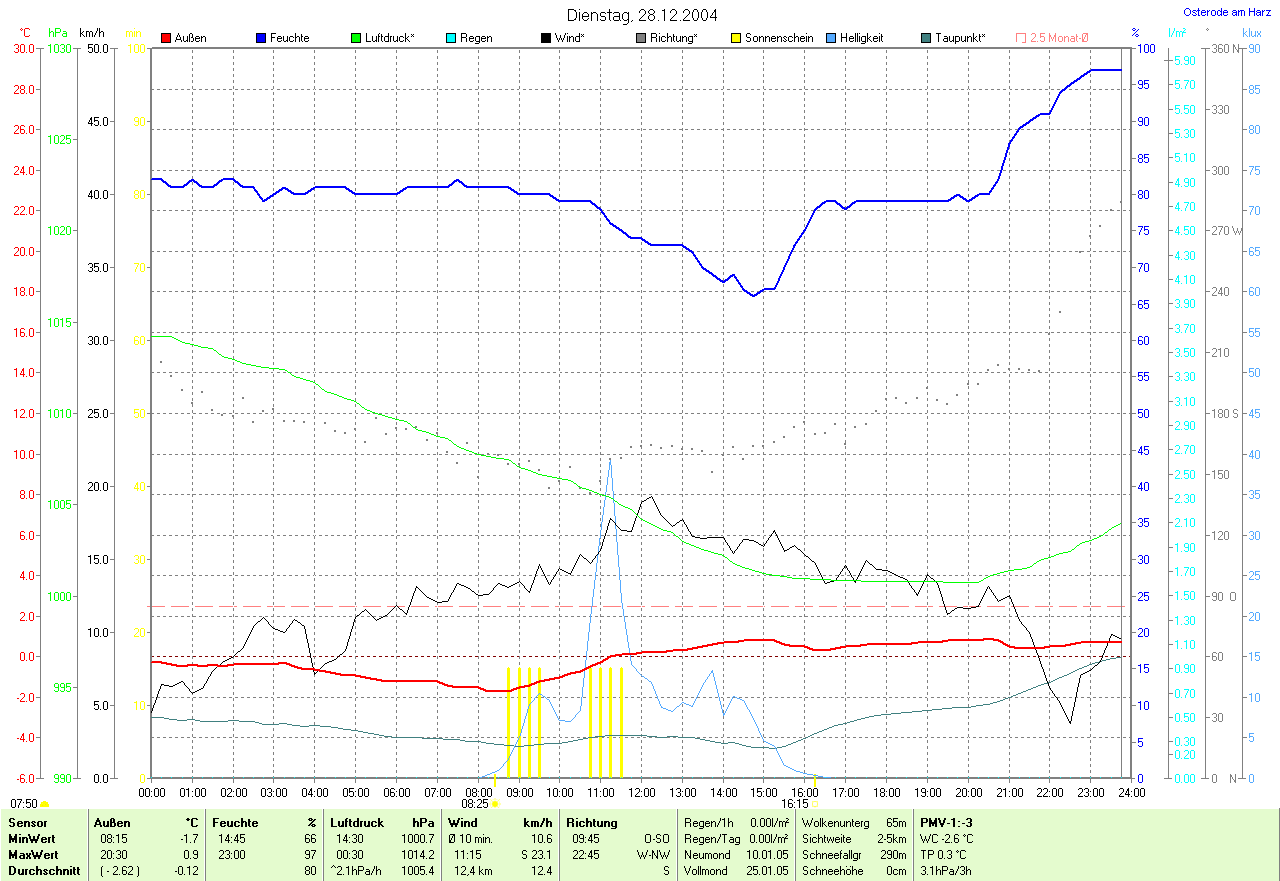Screen dimensions: 1280x881
Task: Click the sunset marker next to 16:15
Action: tap(814, 803)
